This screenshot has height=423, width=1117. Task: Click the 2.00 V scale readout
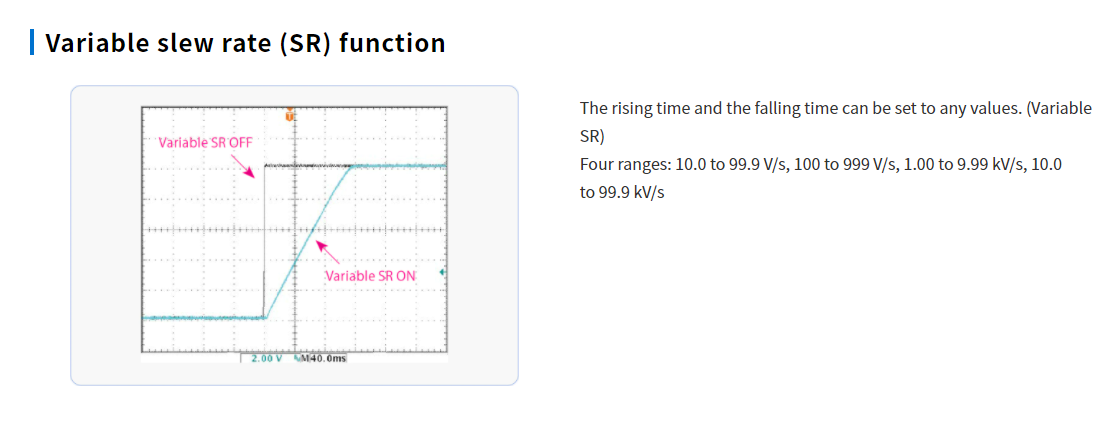[x=266, y=358]
